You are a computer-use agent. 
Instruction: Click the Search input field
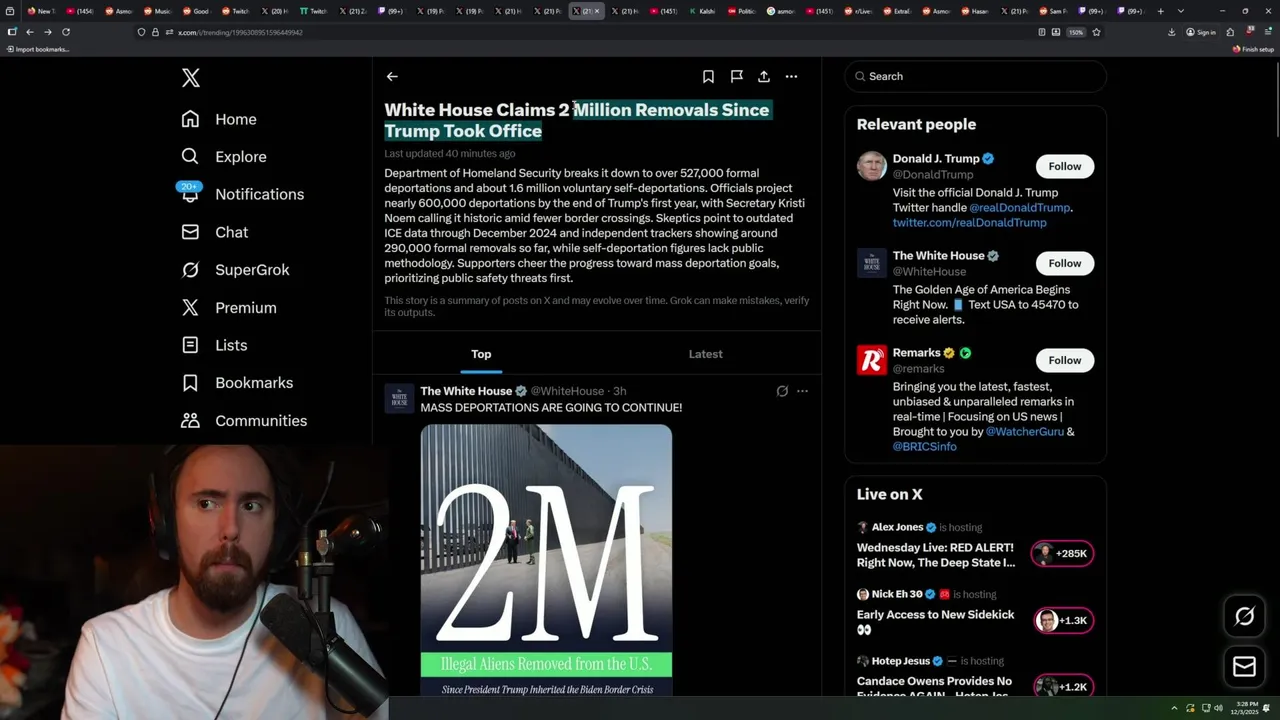coord(975,76)
